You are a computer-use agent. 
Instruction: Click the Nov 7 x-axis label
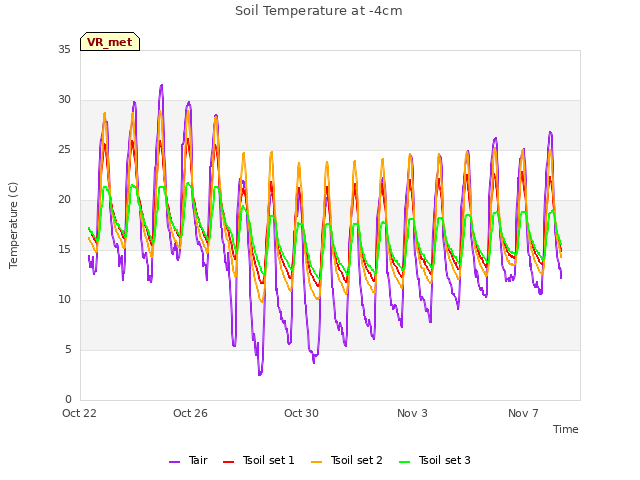click(x=523, y=413)
